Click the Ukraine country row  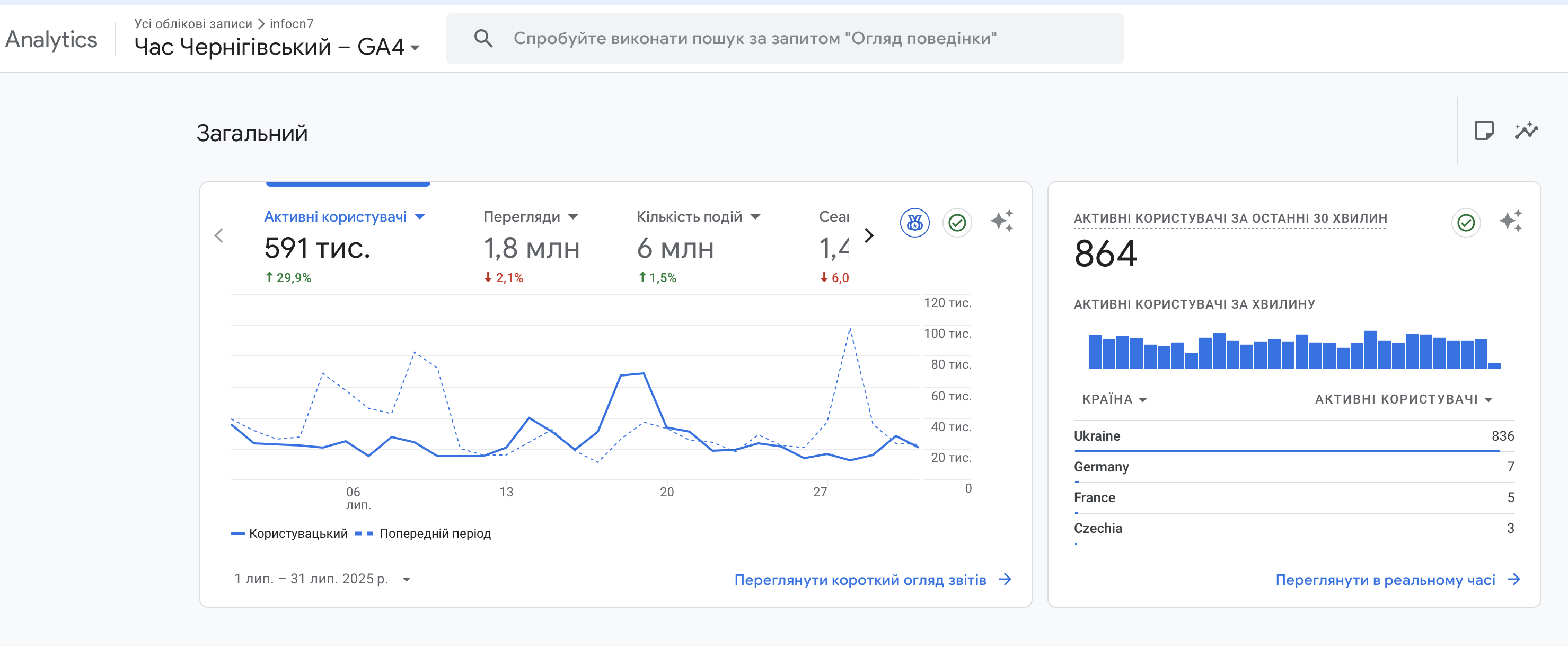click(1293, 436)
